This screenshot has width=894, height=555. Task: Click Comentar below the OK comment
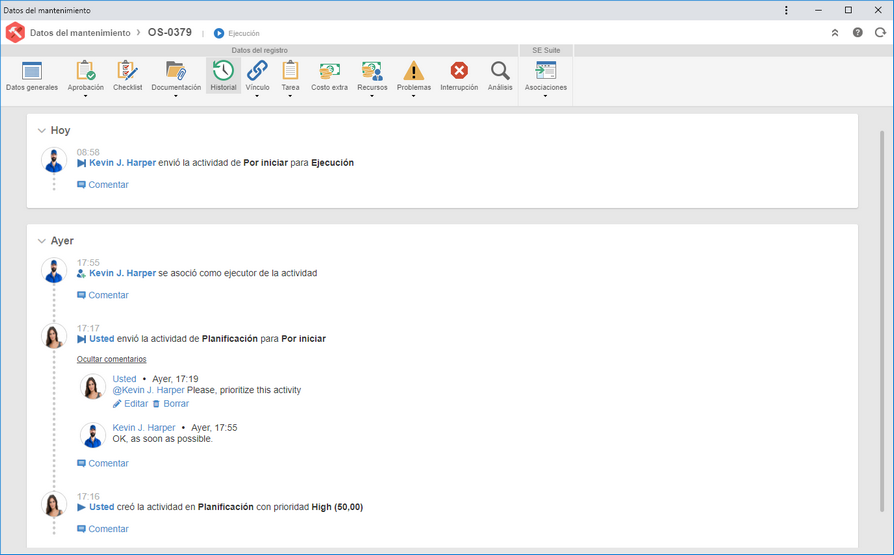pos(103,464)
